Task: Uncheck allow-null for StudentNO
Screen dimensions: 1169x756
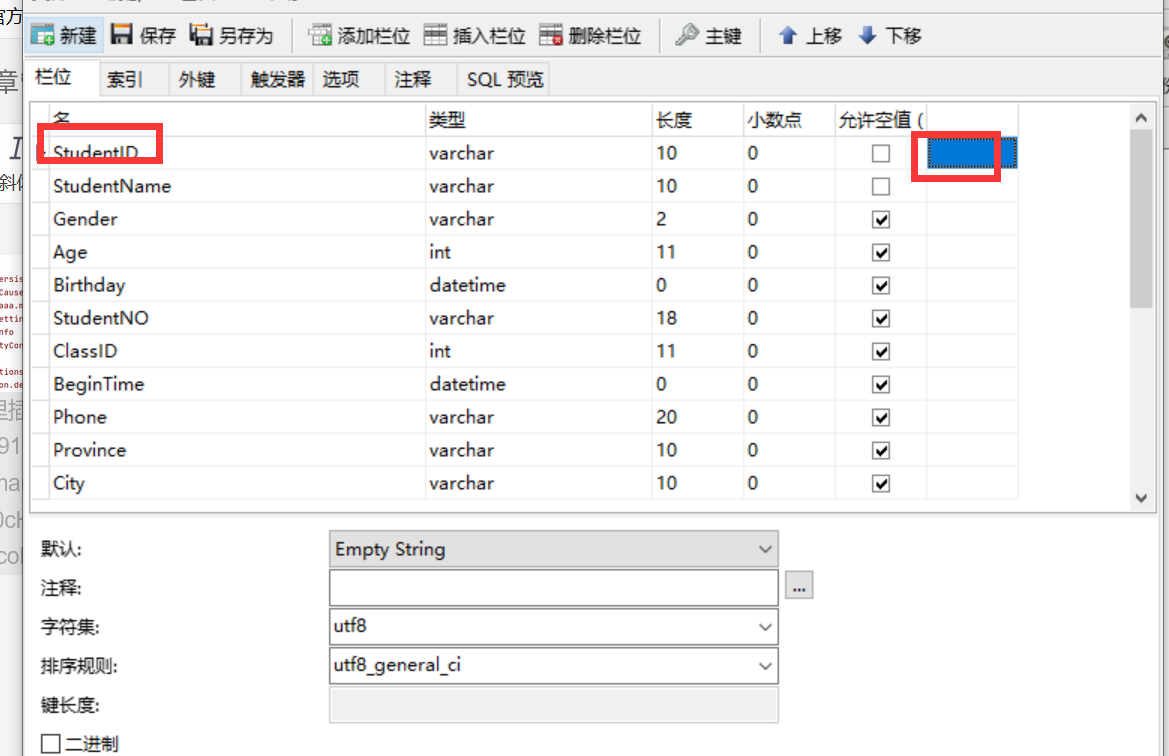Action: [x=880, y=318]
